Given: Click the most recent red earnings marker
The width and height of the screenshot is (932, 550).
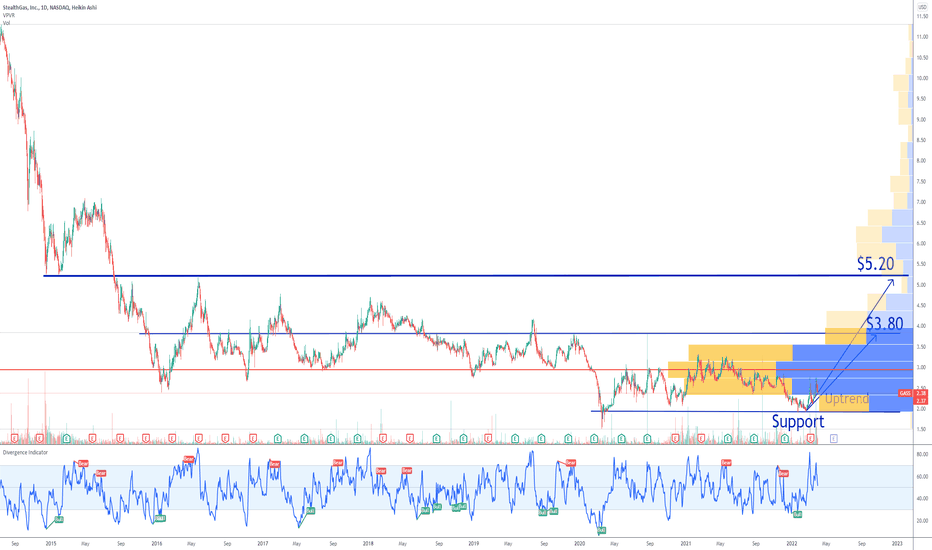Looking at the screenshot, I should click(x=811, y=438).
